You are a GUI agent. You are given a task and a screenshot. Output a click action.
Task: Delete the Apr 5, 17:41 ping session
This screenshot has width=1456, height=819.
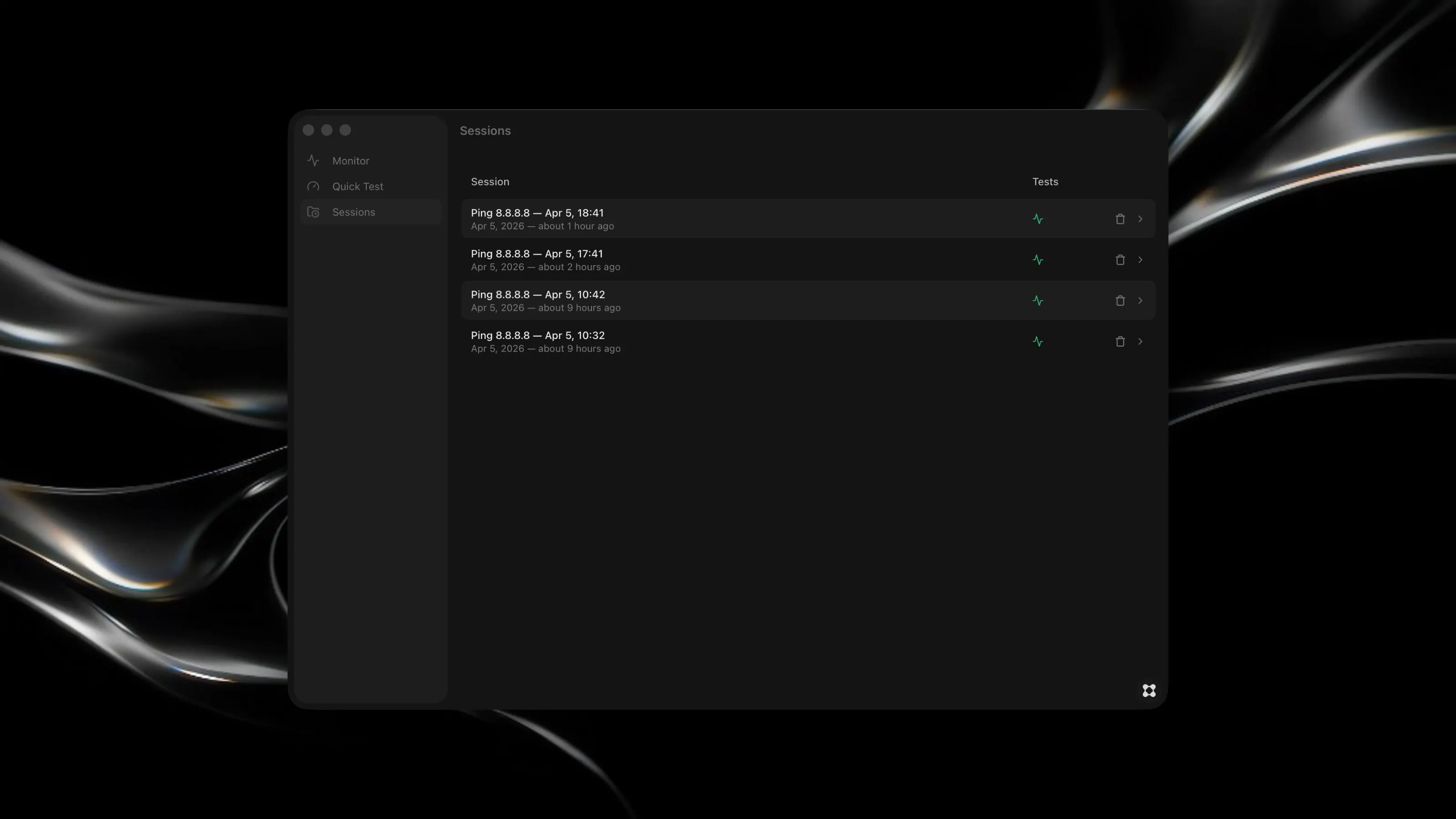tap(1120, 260)
